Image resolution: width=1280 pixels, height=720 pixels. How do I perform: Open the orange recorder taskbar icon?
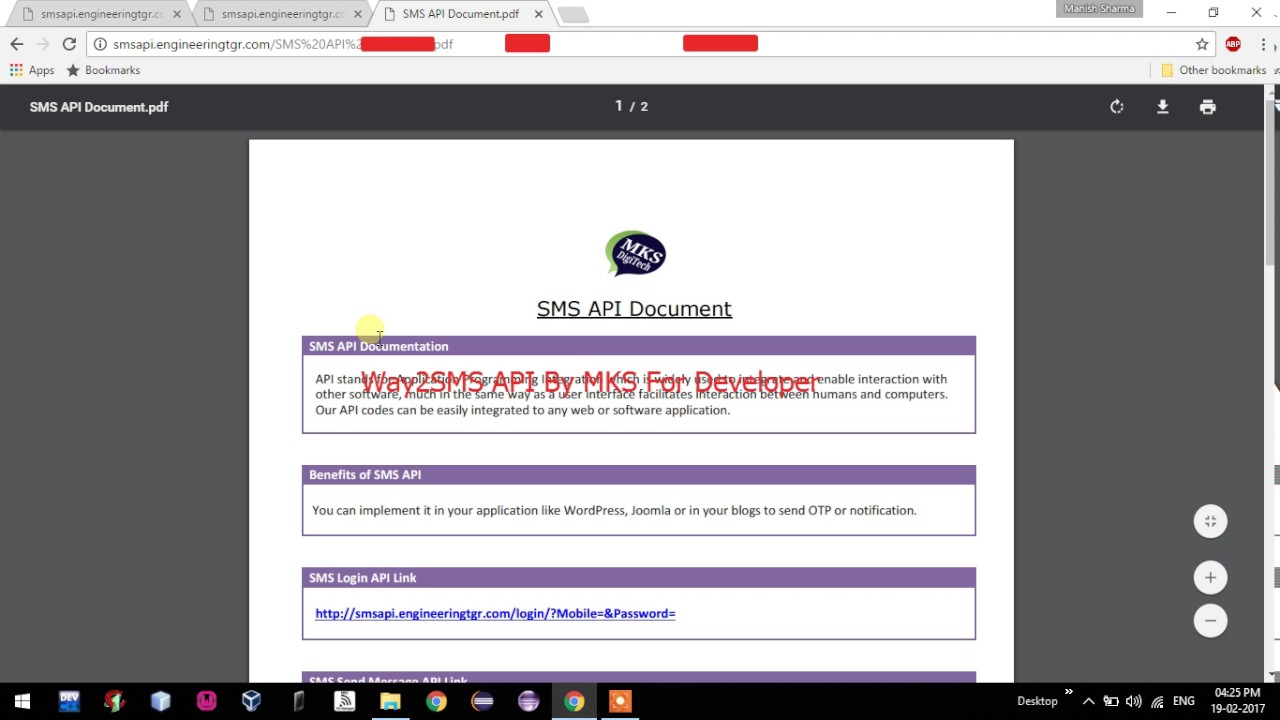(620, 701)
